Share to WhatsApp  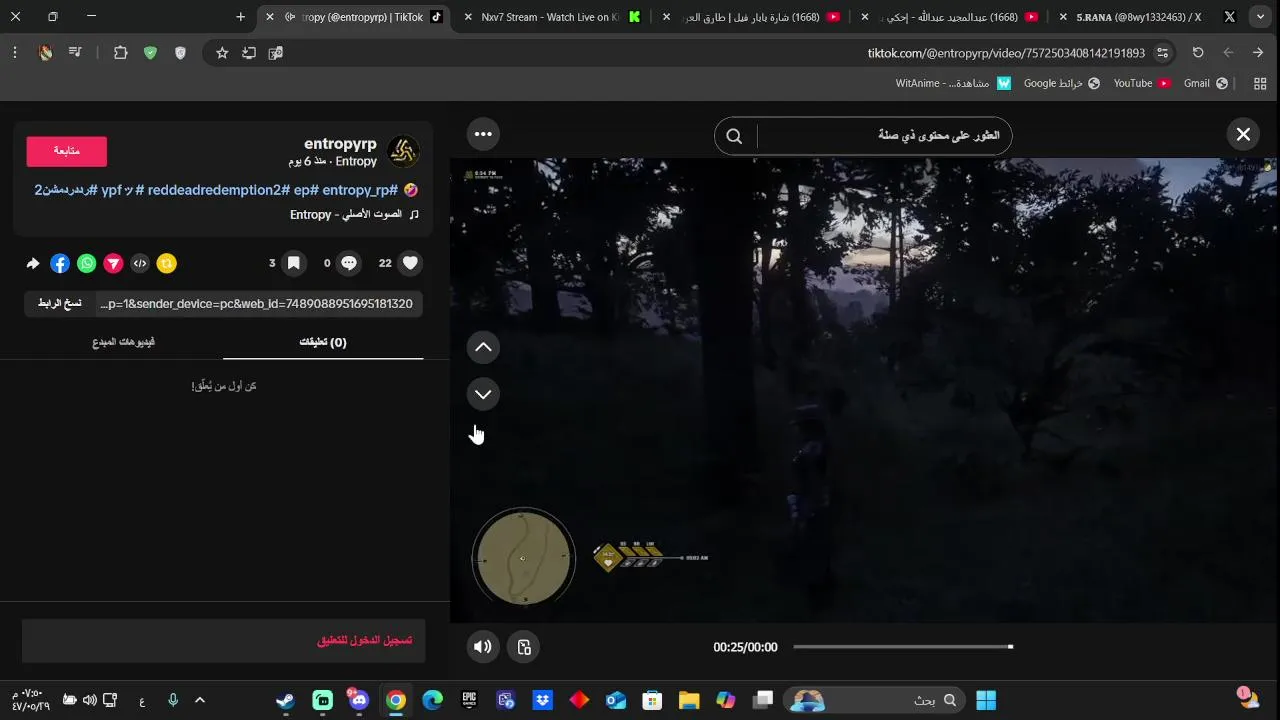87,263
